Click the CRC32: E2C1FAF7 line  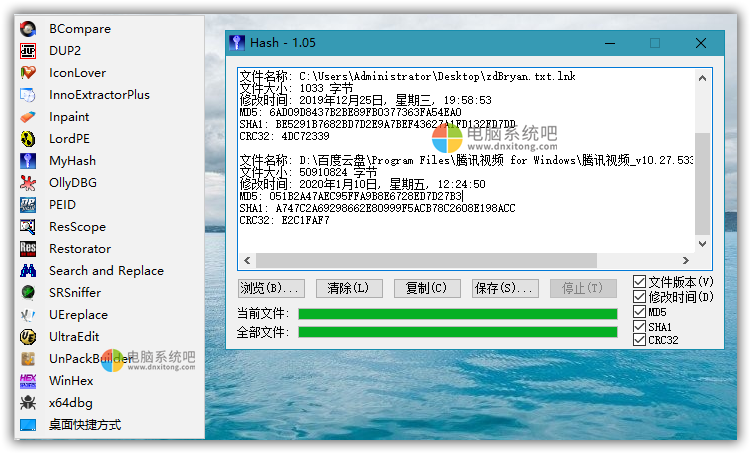[284, 220]
